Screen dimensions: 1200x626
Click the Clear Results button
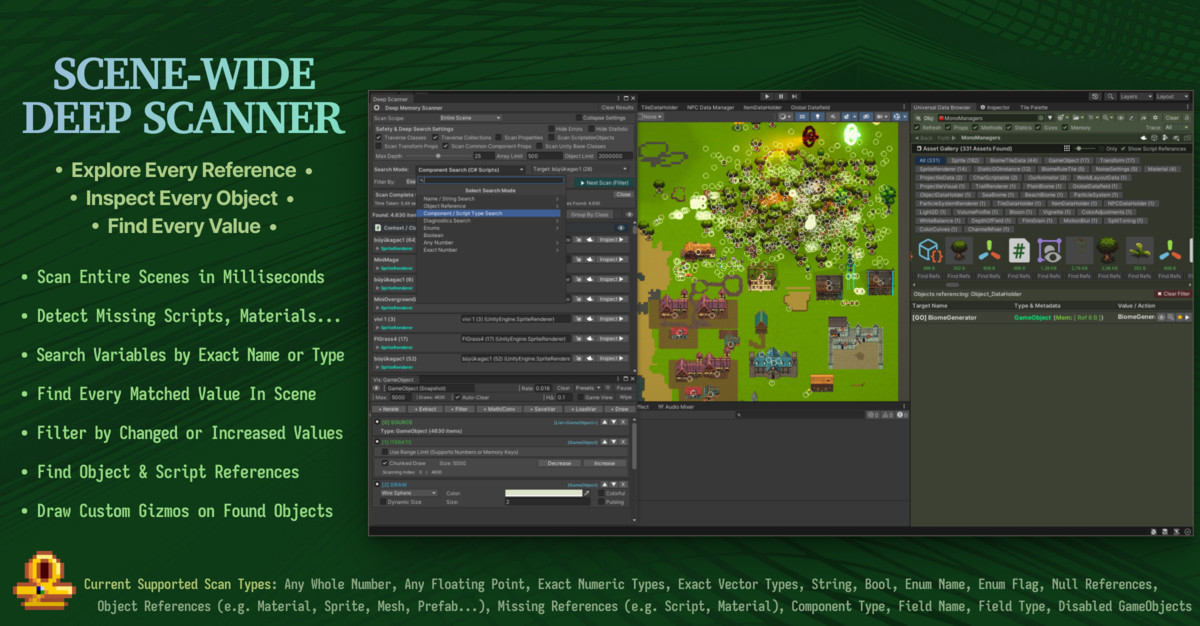click(617, 107)
